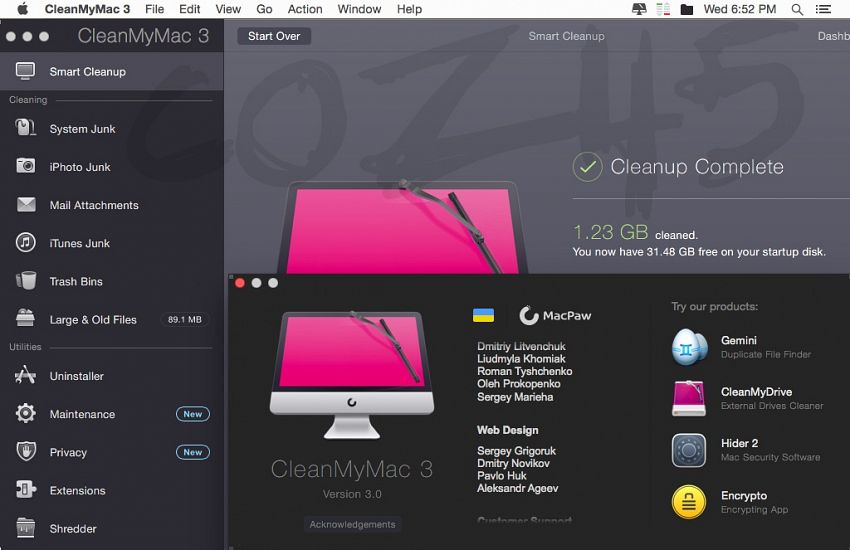Close the About window with red button
This screenshot has height=550, width=850.
click(240, 283)
